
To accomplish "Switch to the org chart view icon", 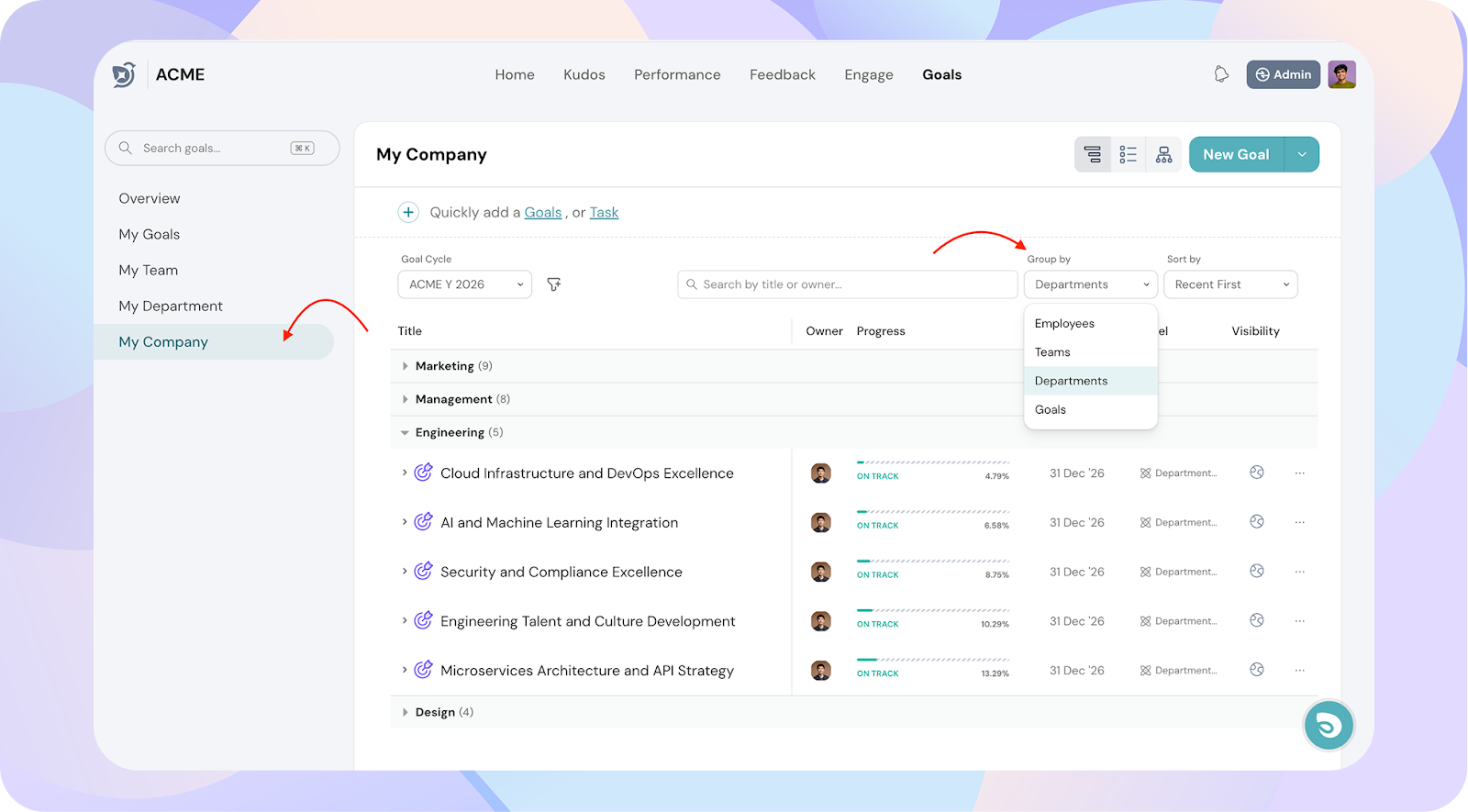I will 1163,154.
